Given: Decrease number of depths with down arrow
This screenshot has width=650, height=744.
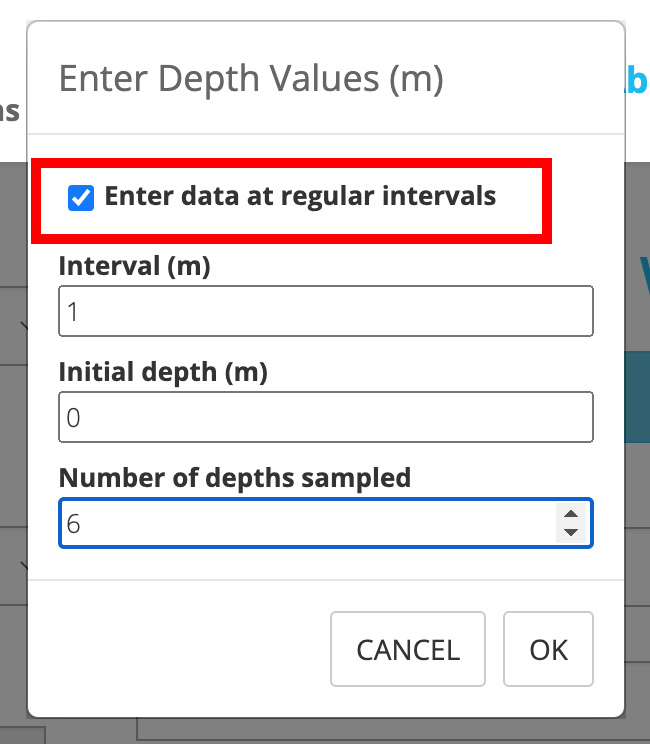Looking at the screenshot, I should coord(571,532).
